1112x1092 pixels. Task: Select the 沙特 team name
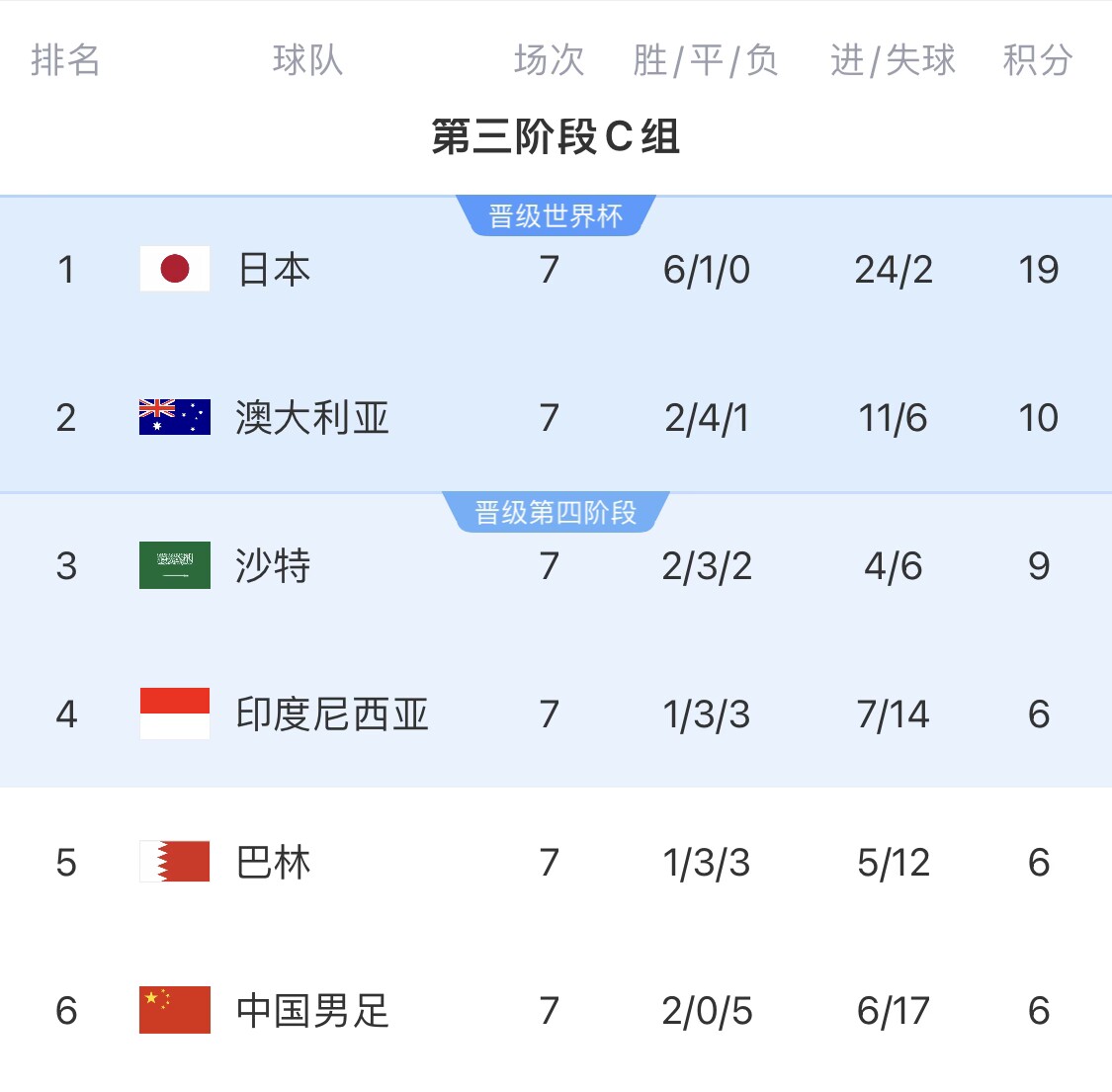[274, 566]
